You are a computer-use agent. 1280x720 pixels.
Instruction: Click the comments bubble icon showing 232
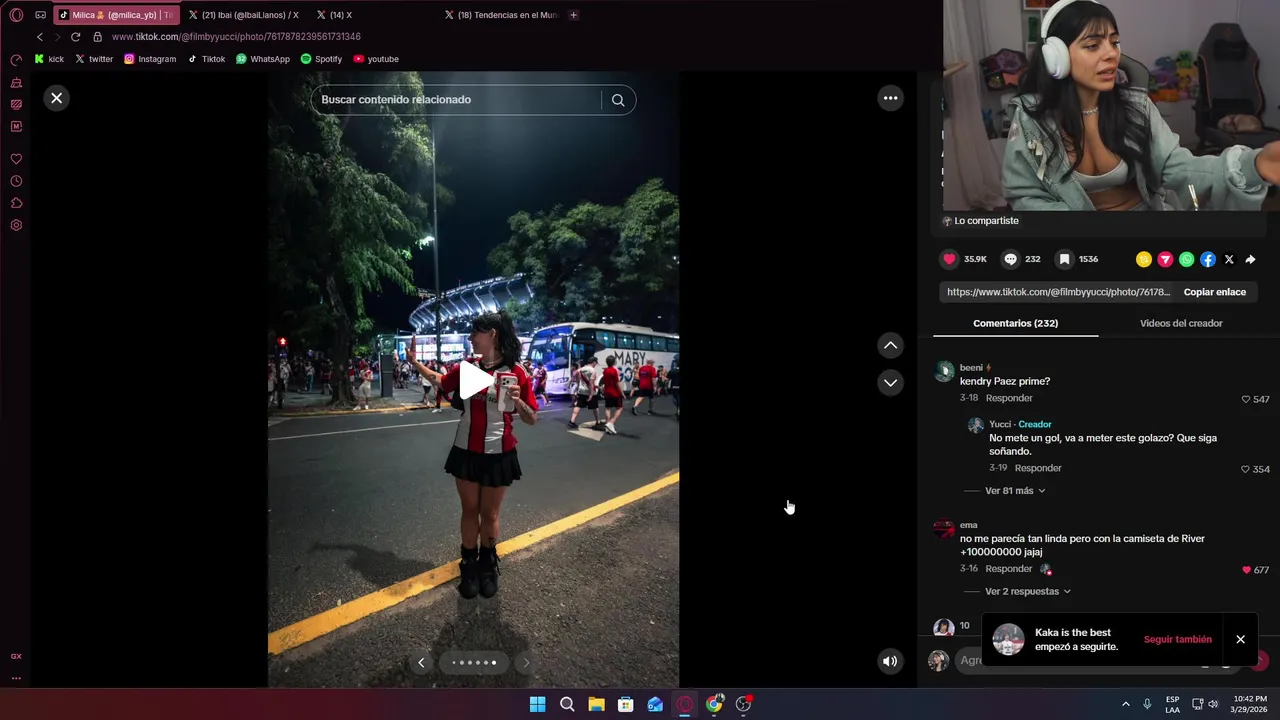tap(1010, 259)
